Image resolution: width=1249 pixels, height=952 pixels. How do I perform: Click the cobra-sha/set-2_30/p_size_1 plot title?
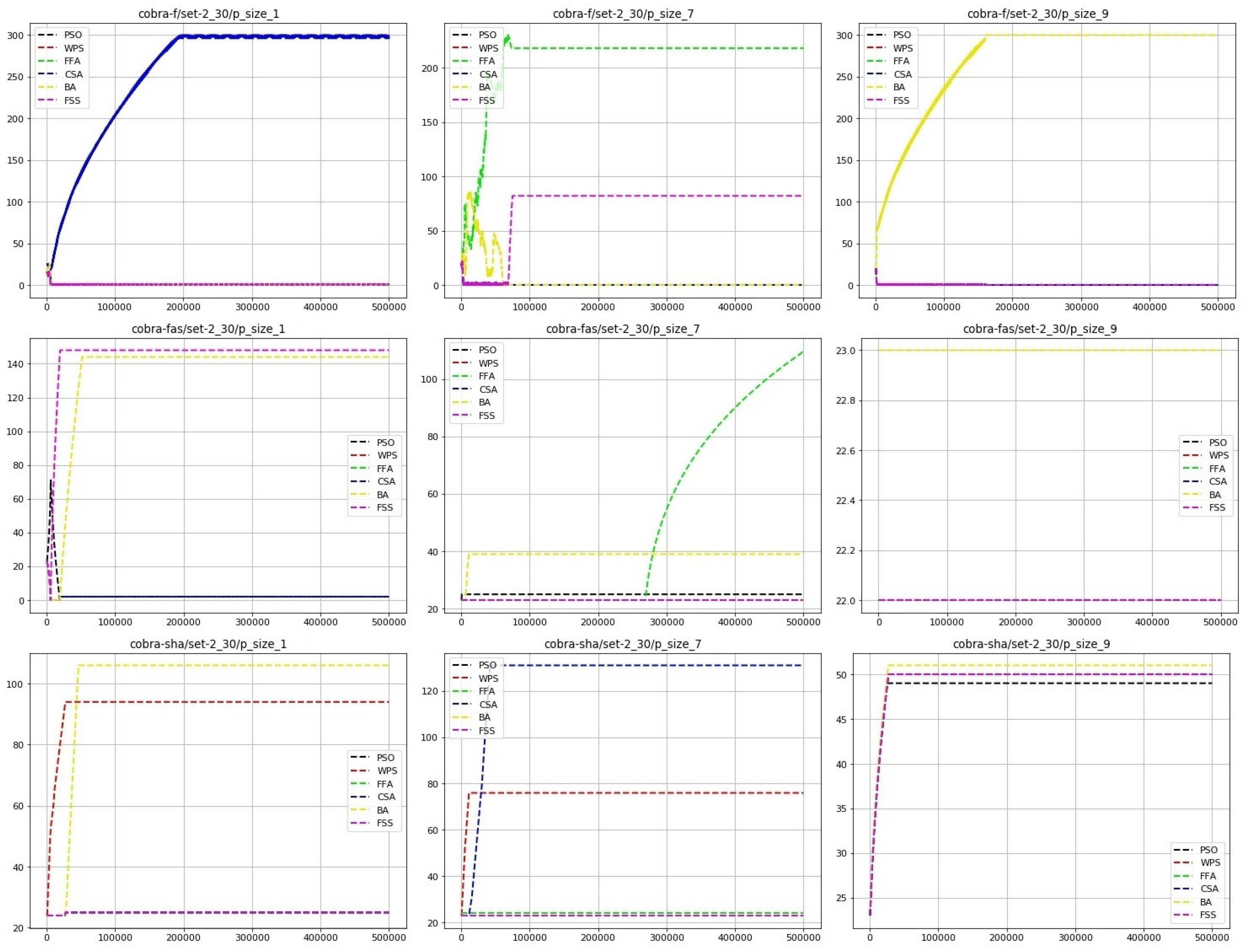[x=208, y=644]
